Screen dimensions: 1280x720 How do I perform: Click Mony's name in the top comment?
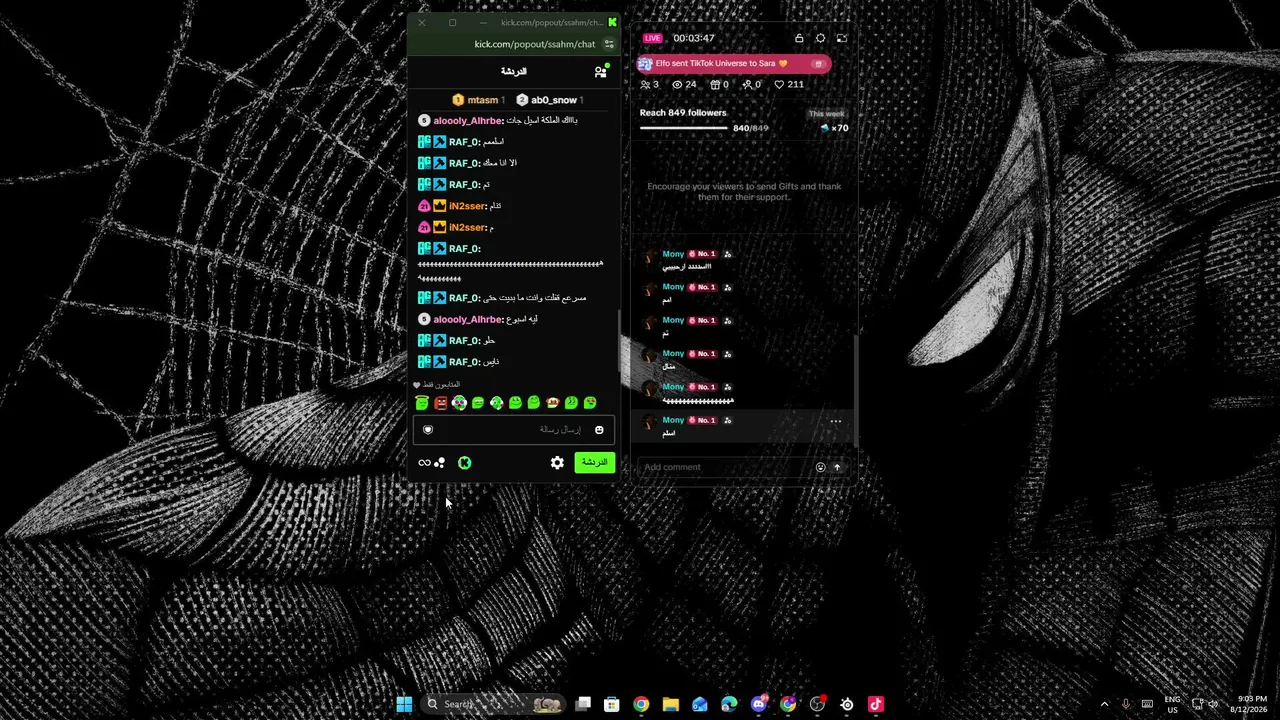coord(673,254)
